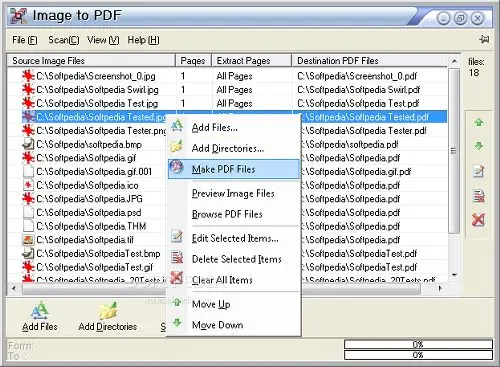Click the lower 0% progress bar

pos(418,355)
